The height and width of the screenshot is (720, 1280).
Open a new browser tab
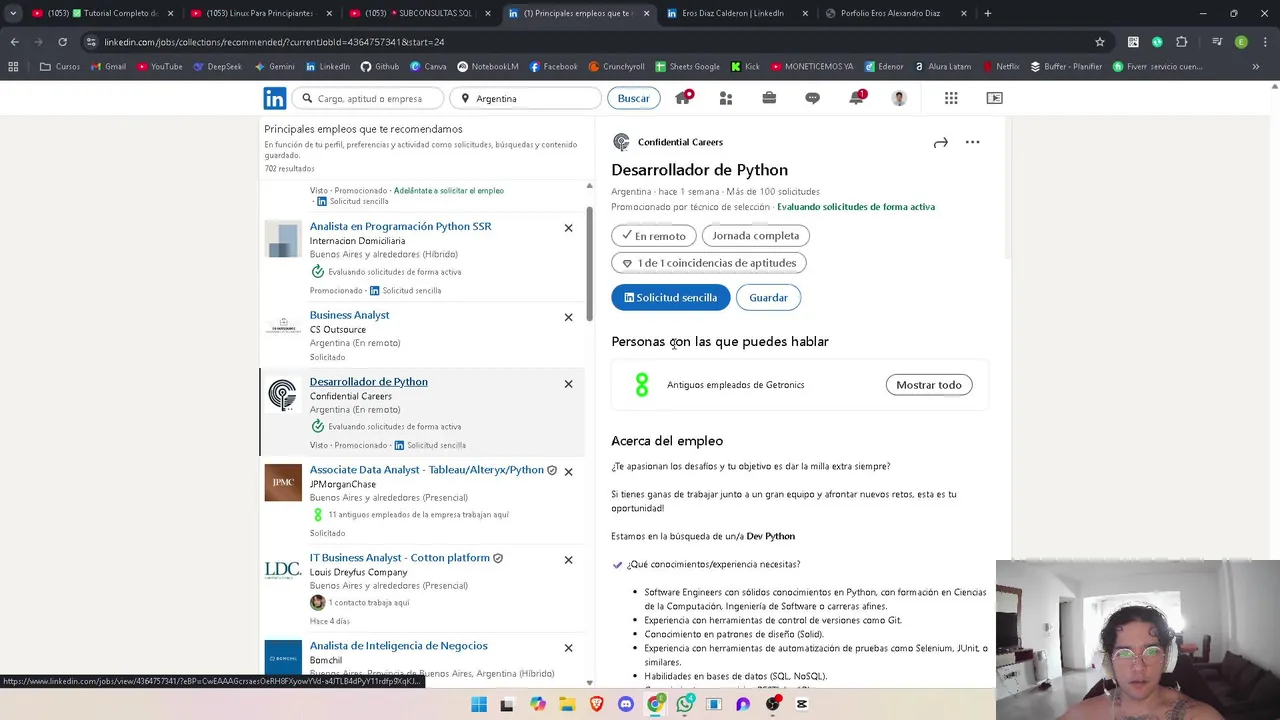[x=988, y=13]
